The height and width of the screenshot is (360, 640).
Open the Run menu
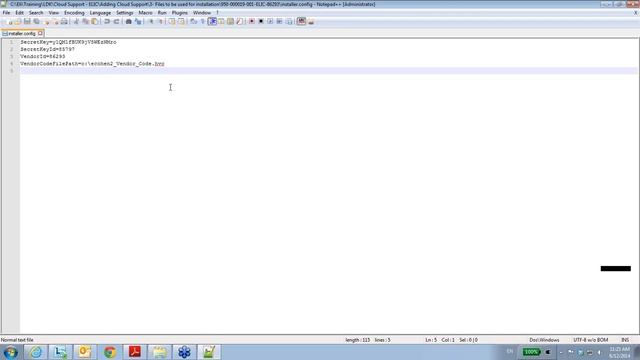click(162, 13)
